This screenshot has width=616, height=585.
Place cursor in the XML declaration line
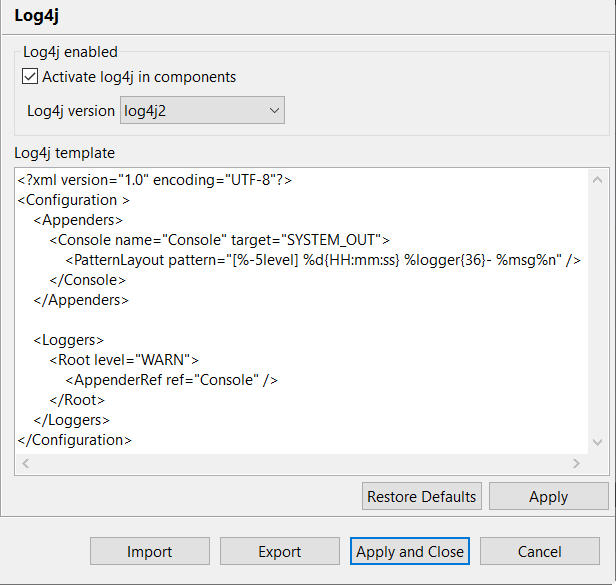click(155, 180)
